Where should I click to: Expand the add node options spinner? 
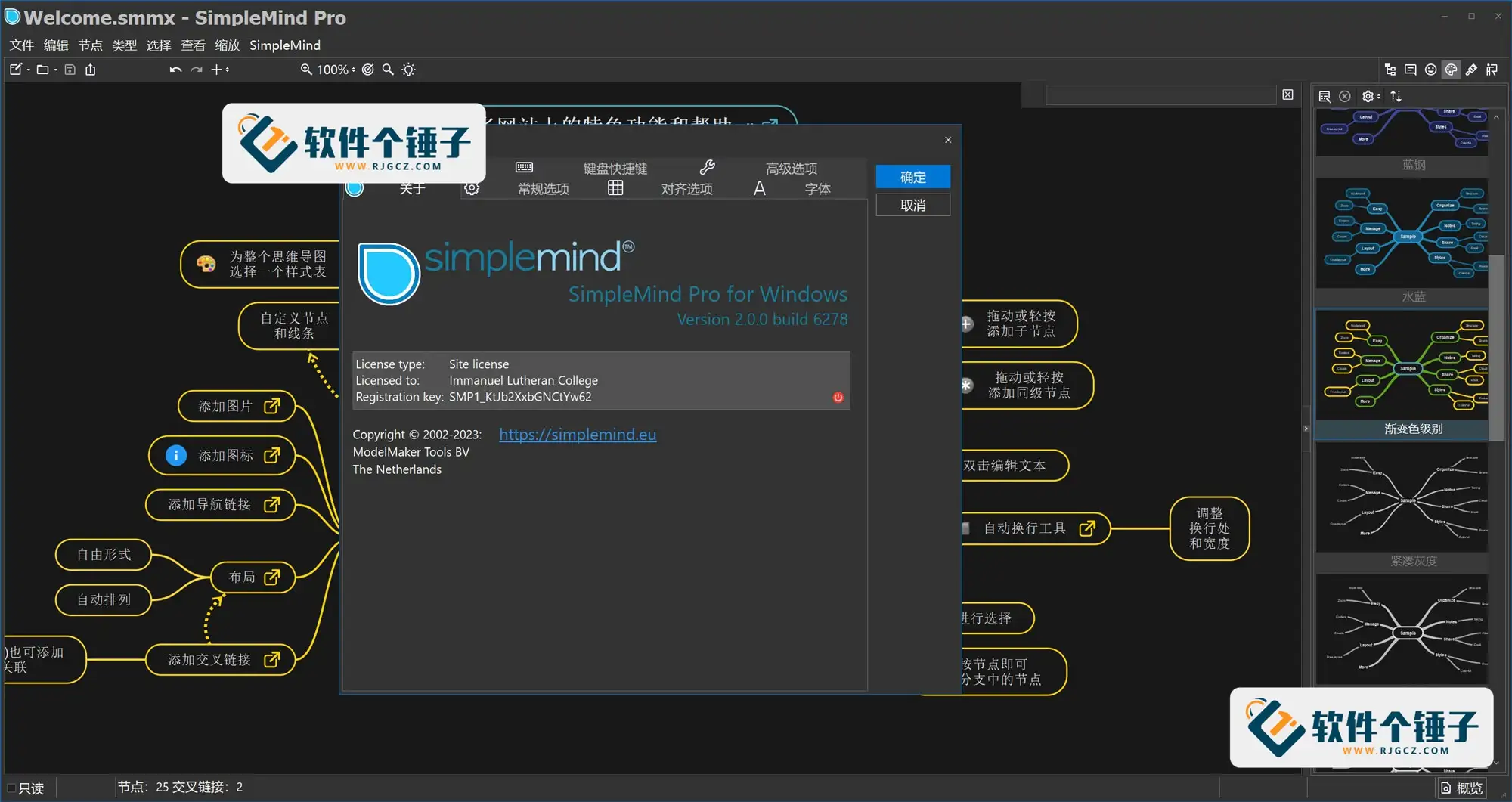228,70
